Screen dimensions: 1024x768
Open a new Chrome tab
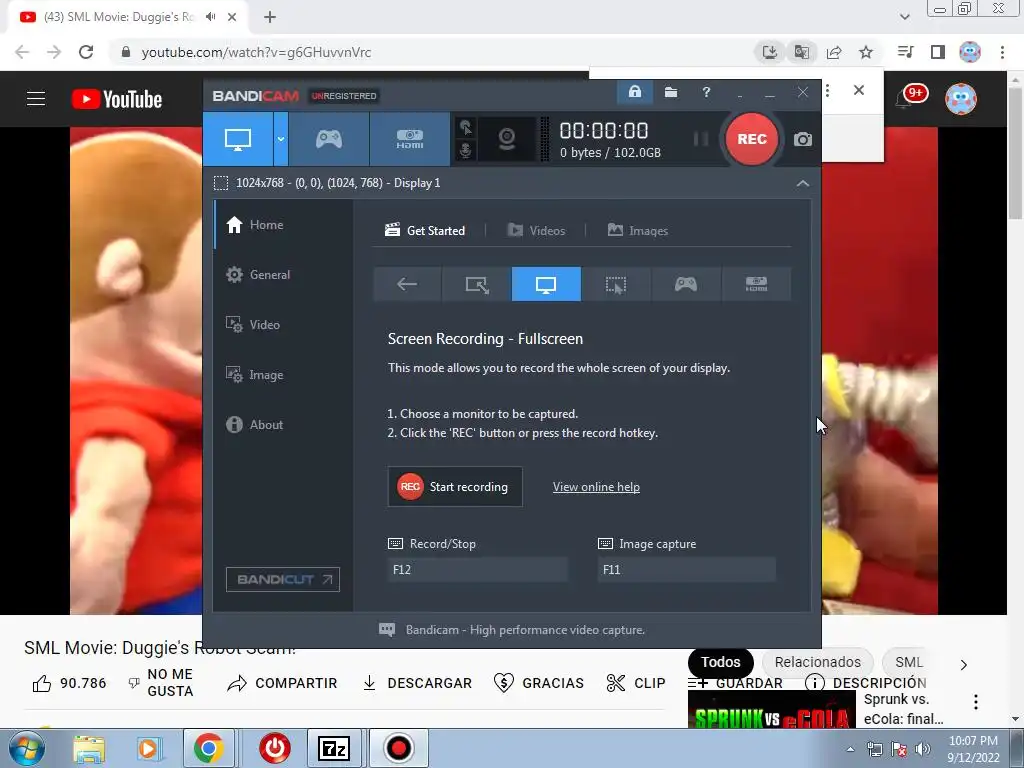point(270,17)
